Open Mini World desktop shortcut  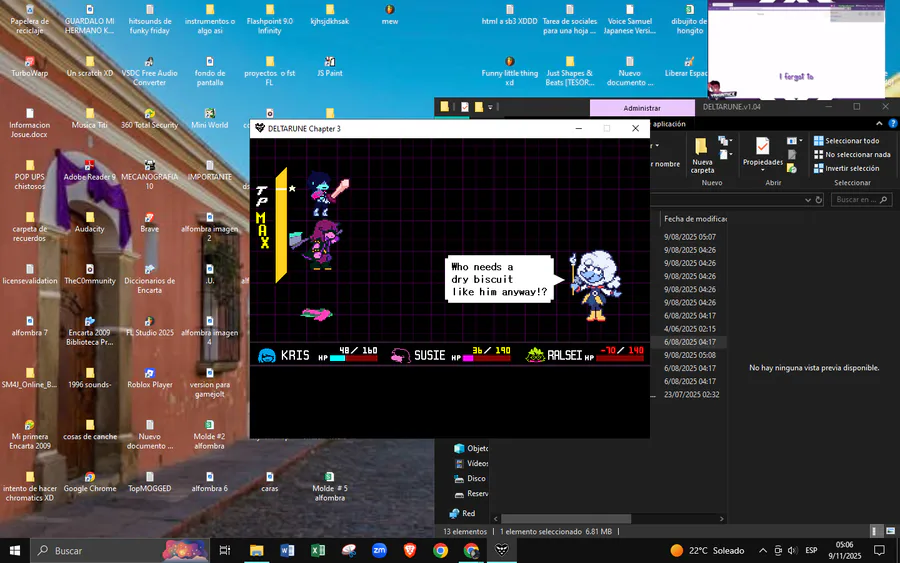210,118
